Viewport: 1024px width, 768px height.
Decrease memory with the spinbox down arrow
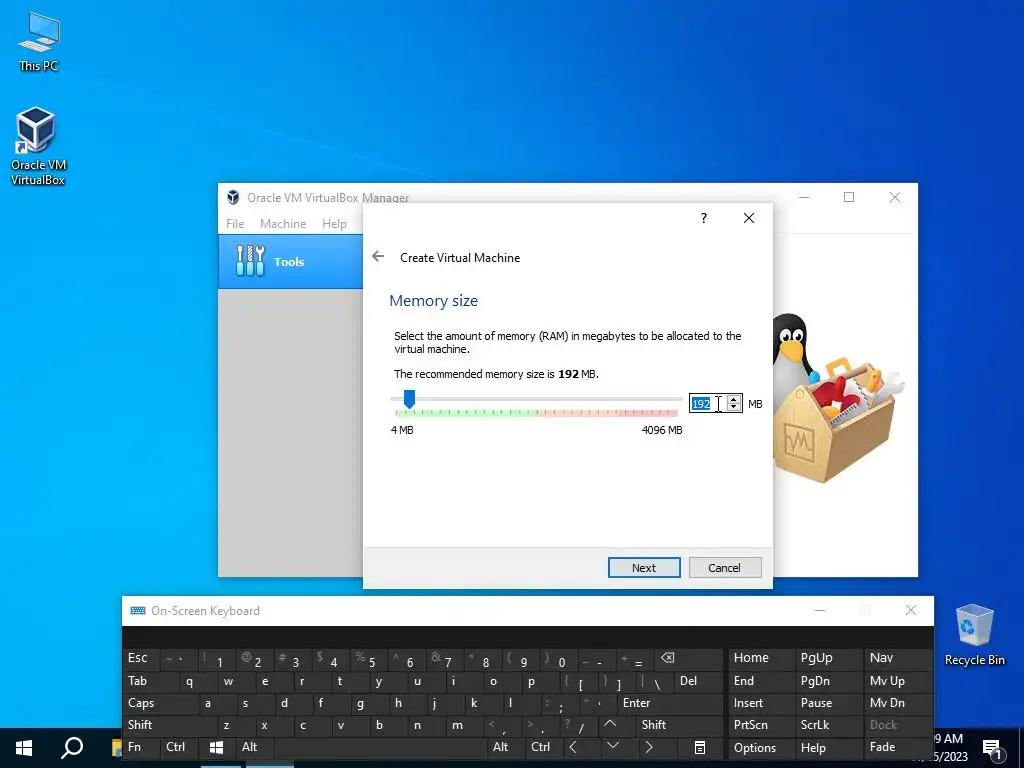pyautogui.click(x=734, y=408)
